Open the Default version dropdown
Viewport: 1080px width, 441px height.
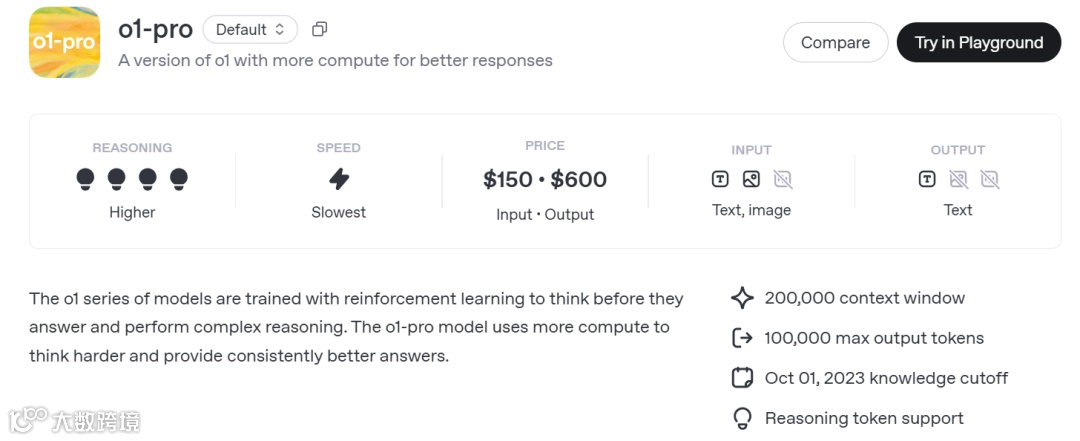250,30
